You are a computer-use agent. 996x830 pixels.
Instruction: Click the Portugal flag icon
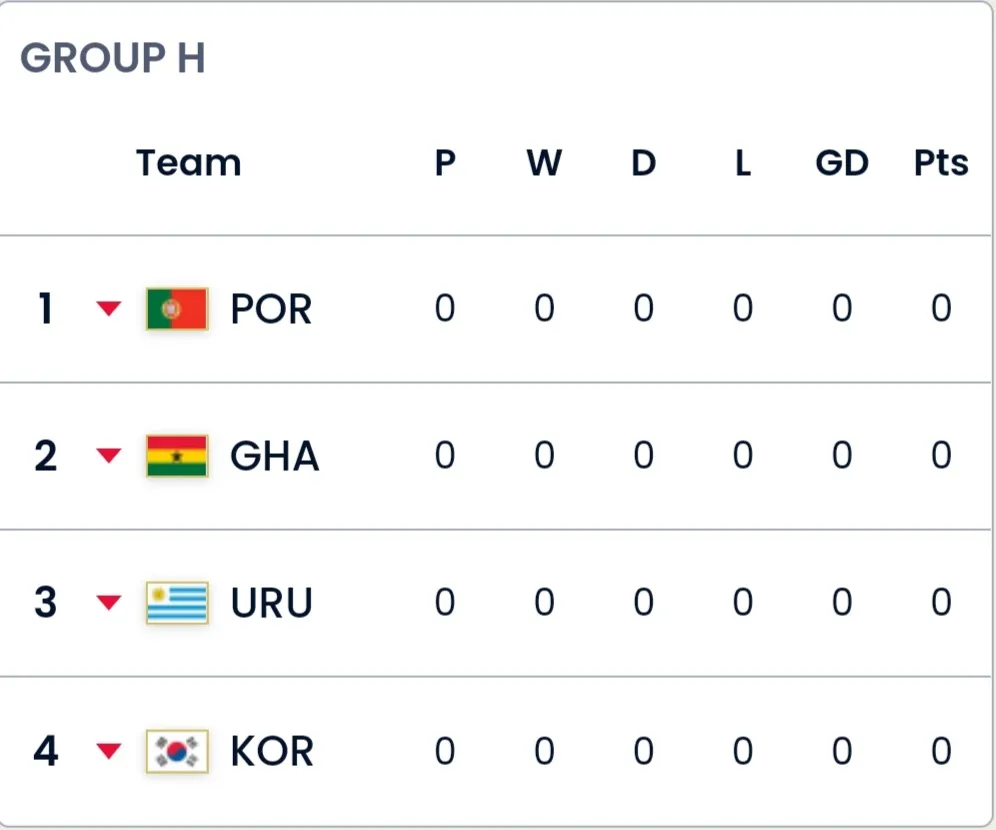point(177,309)
